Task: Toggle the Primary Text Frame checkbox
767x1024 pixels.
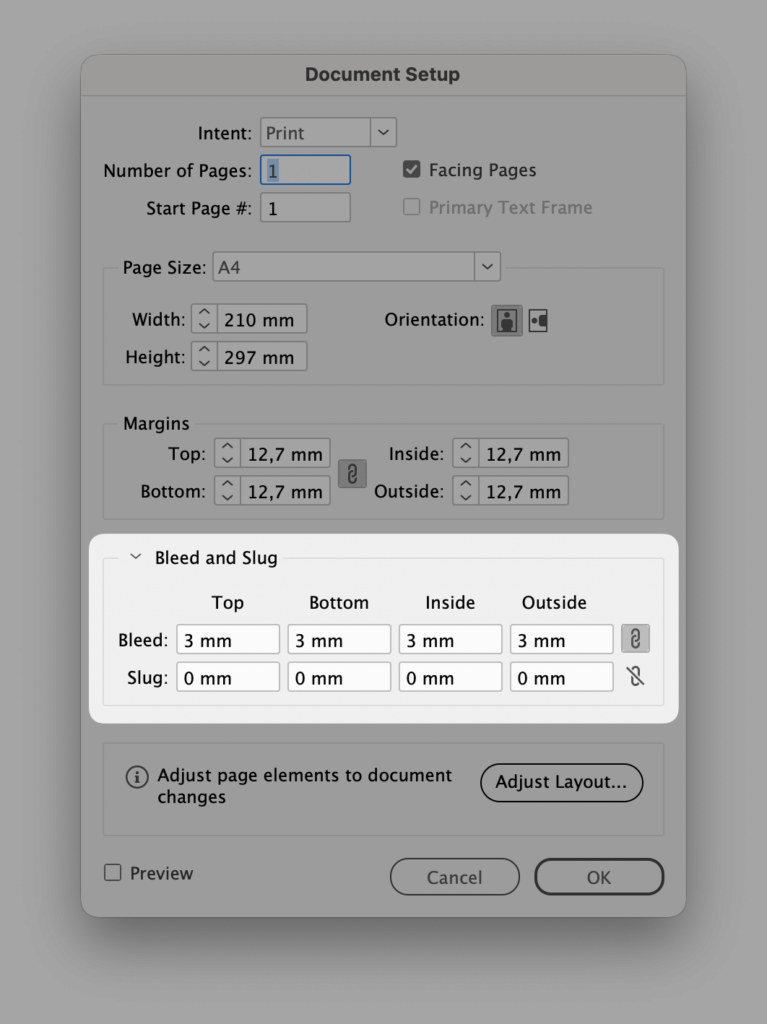Action: 411,208
